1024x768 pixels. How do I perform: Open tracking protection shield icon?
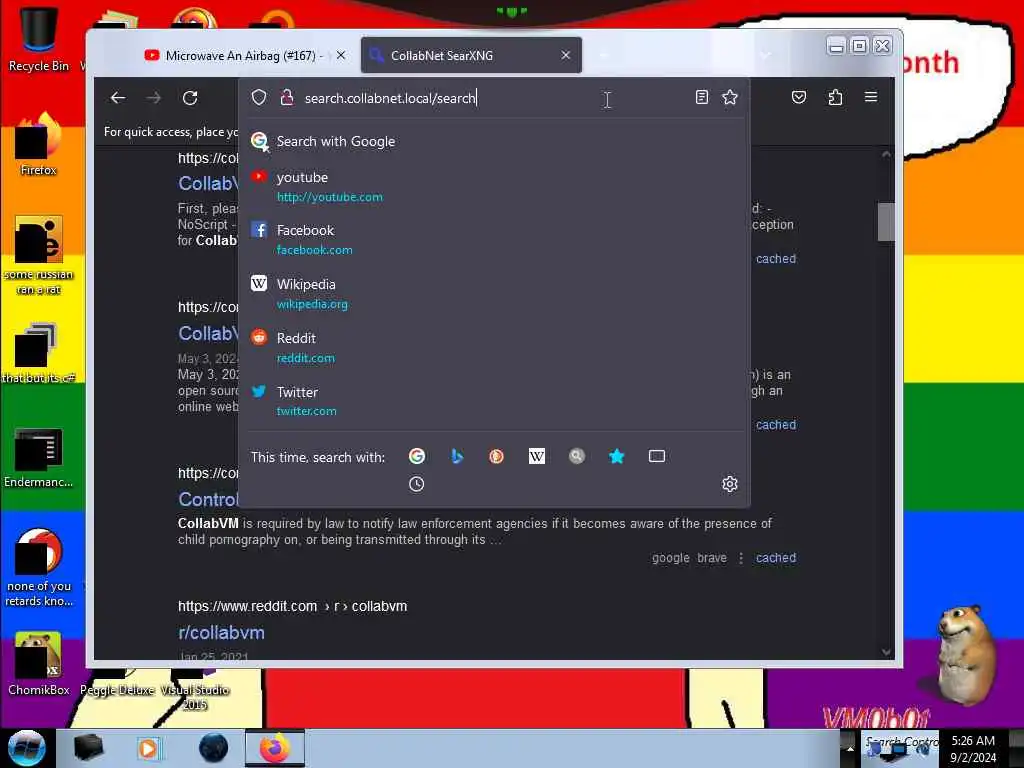click(x=259, y=97)
